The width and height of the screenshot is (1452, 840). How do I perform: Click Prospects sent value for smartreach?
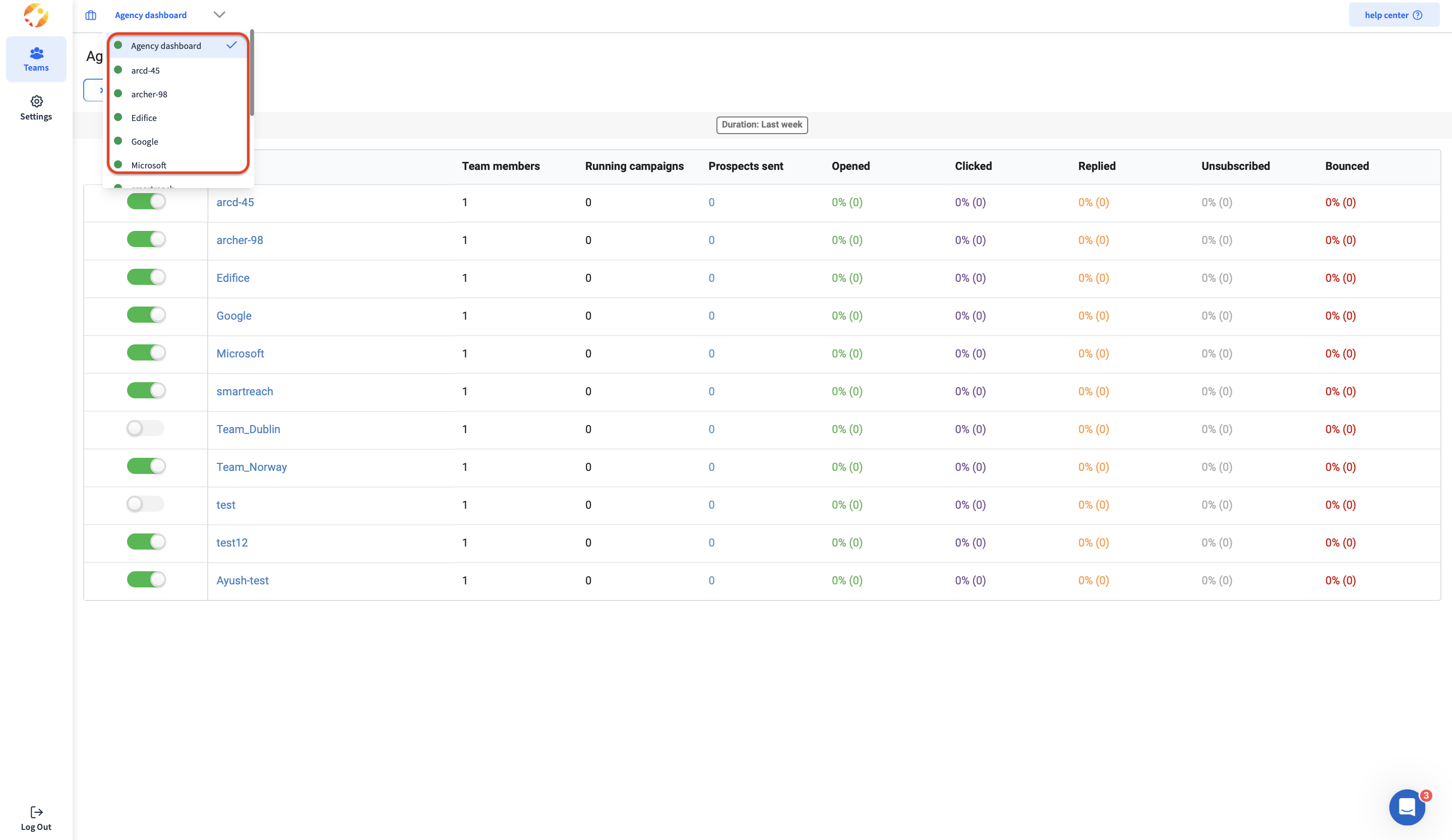tap(711, 391)
